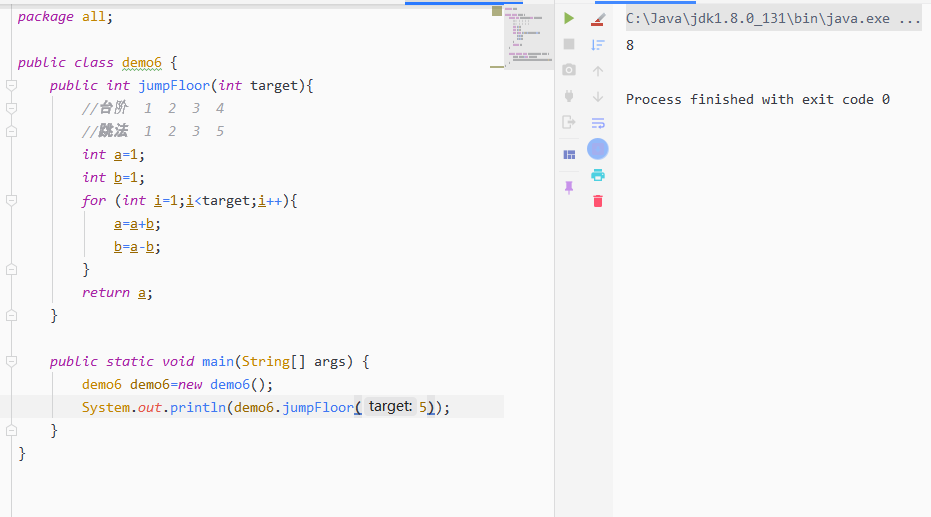Click the code minimap thumbnail preview
This screenshot has height=517, width=931.
click(x=528, y=37)
